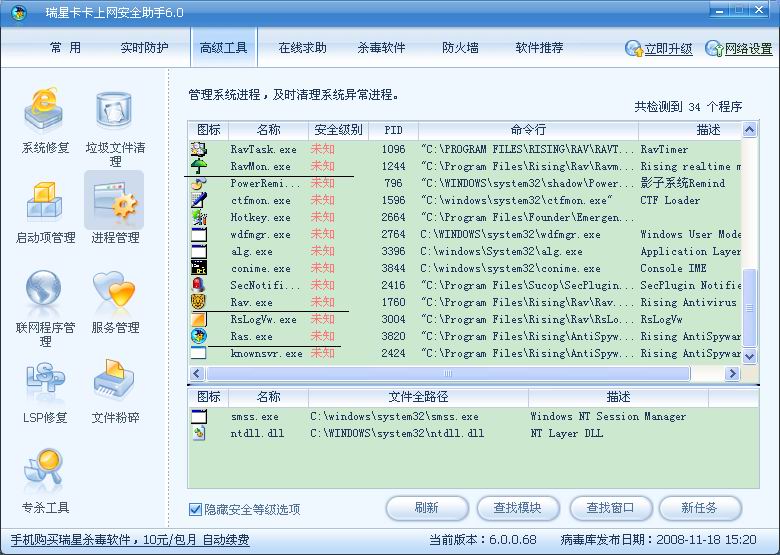Viewport: 780px width, 555px height.
Task: Open the 垃圾文件清理 trash bin icon
Action: [114, 109]
